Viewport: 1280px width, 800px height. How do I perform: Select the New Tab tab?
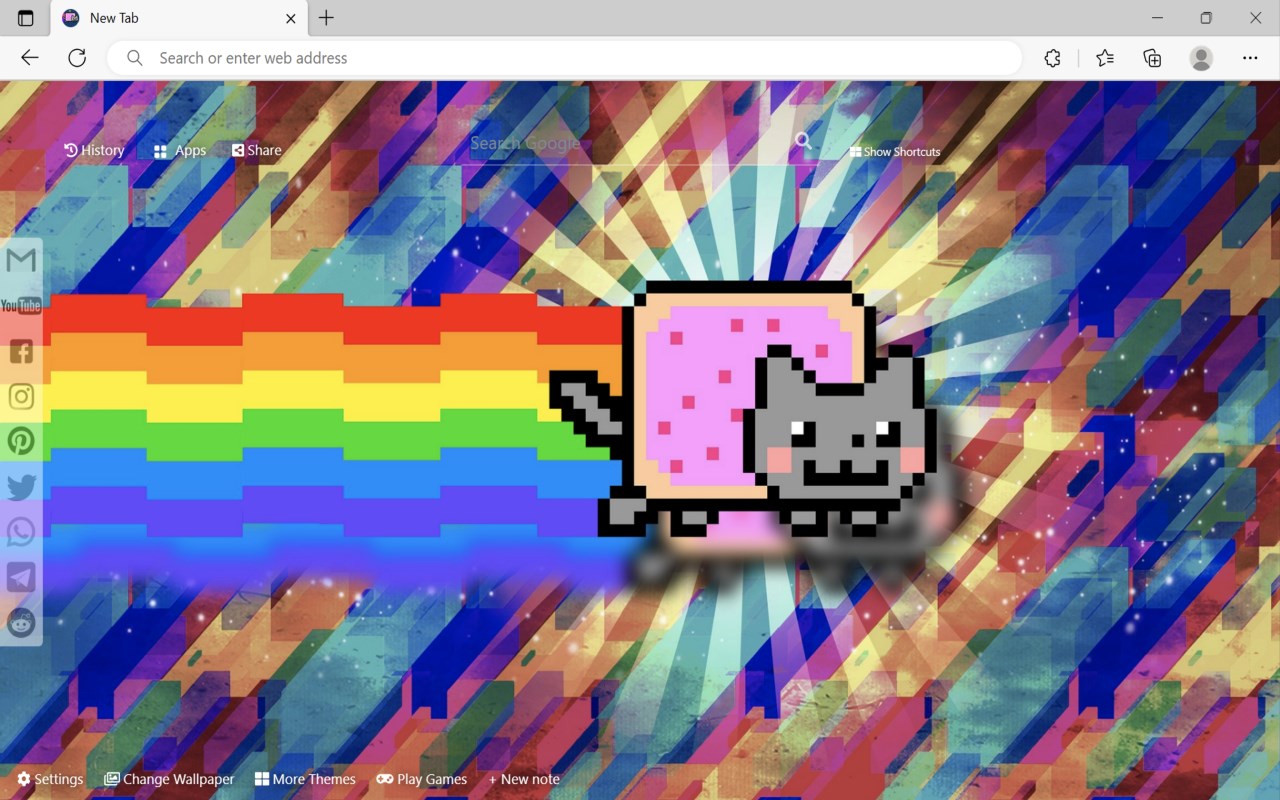(180, 18)
